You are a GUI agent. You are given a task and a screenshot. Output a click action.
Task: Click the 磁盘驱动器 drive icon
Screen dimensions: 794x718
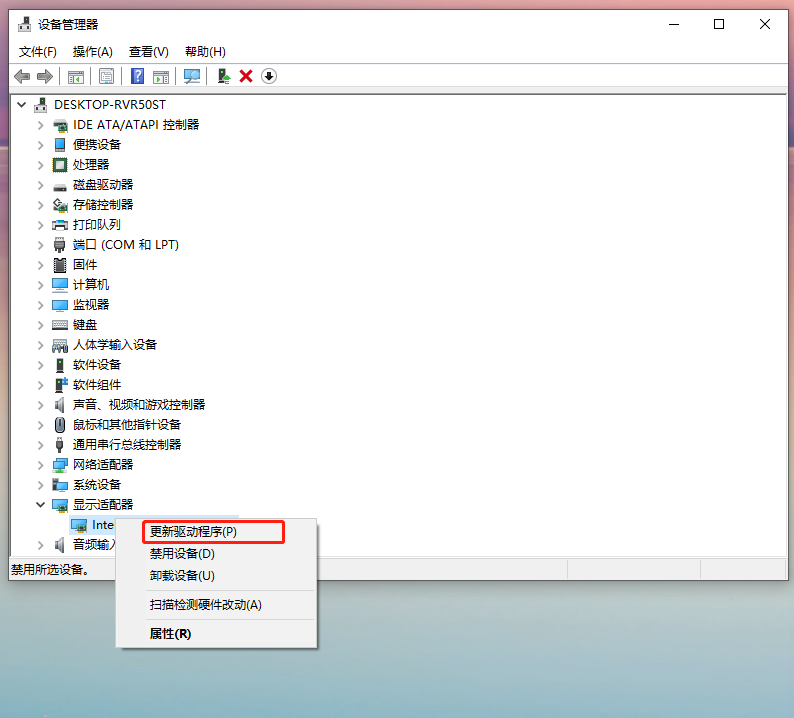tap(60, 187)
